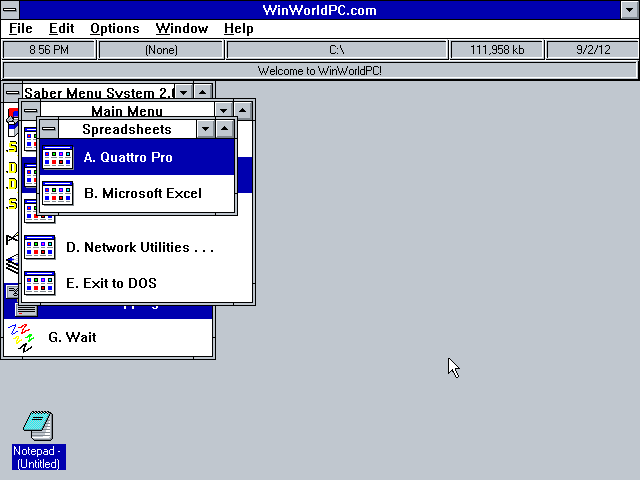Click the C:\ directory panel
640x480 pixels.
pyautogui.click(x=337, y=50)
